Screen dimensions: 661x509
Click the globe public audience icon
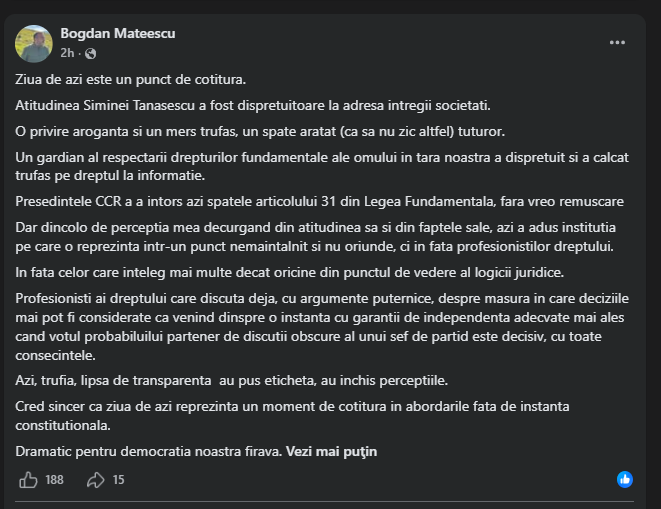[x=90, y=54]
